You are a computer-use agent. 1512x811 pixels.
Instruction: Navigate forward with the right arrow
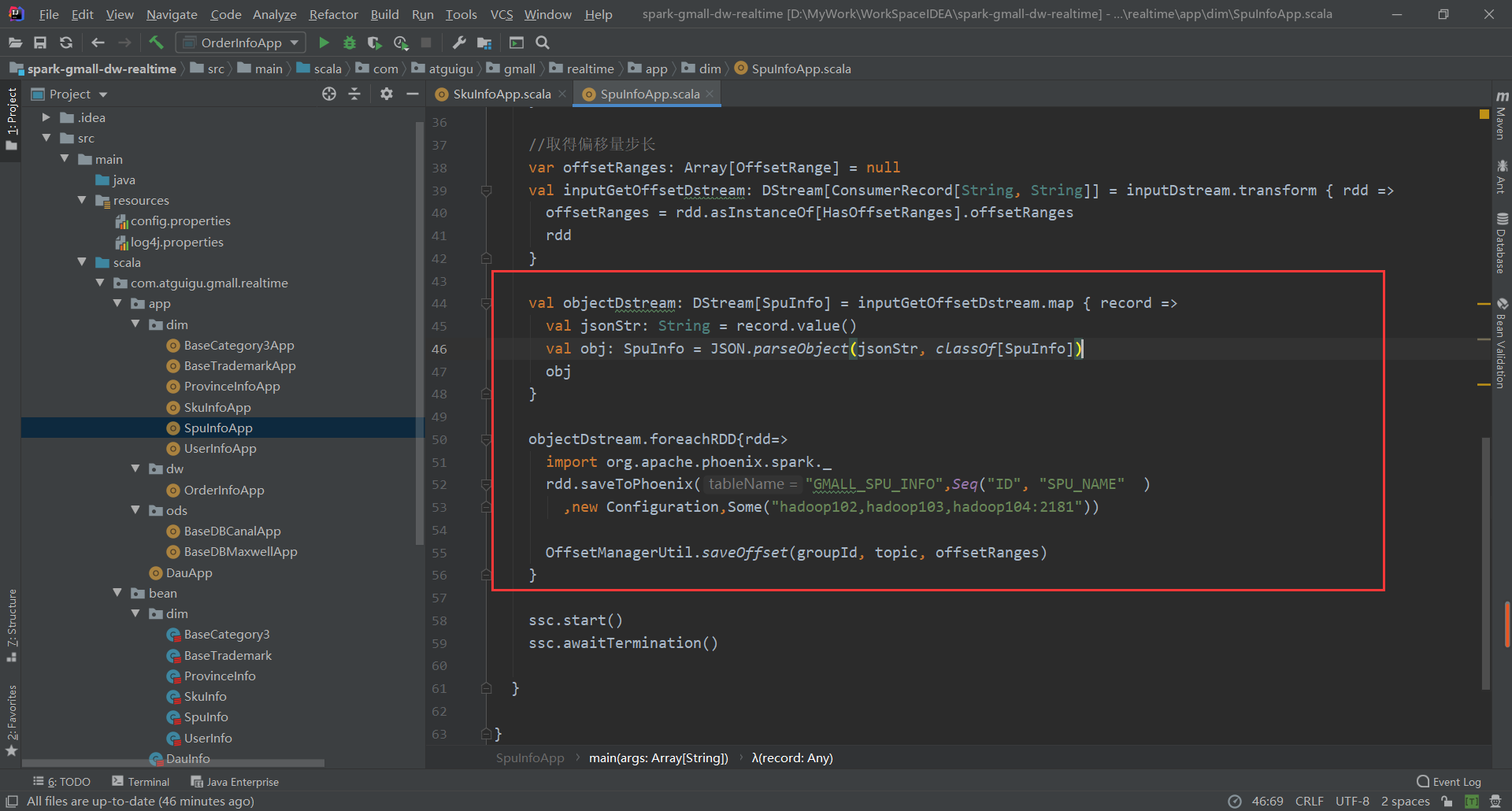coord(124,43)
